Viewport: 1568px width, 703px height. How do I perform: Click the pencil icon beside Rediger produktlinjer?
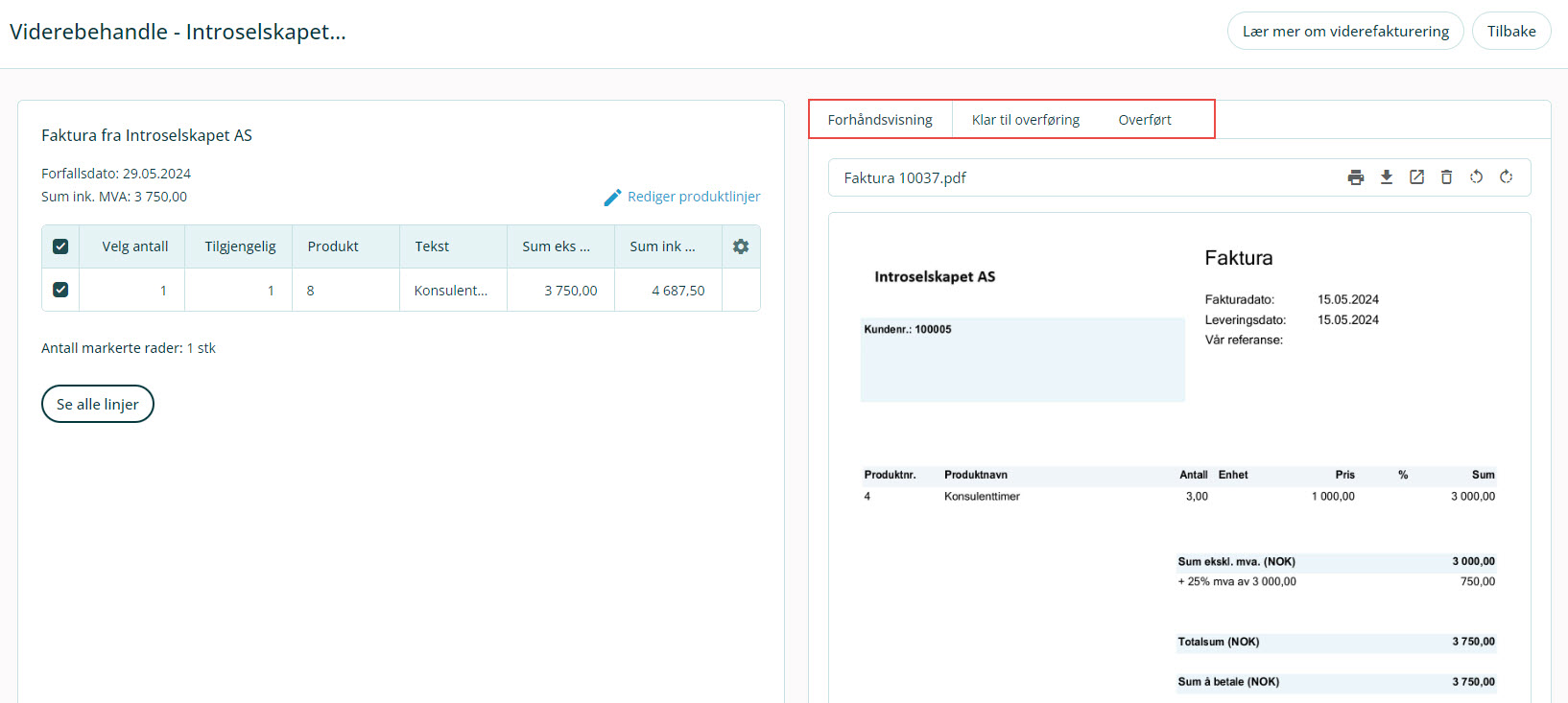612,198
